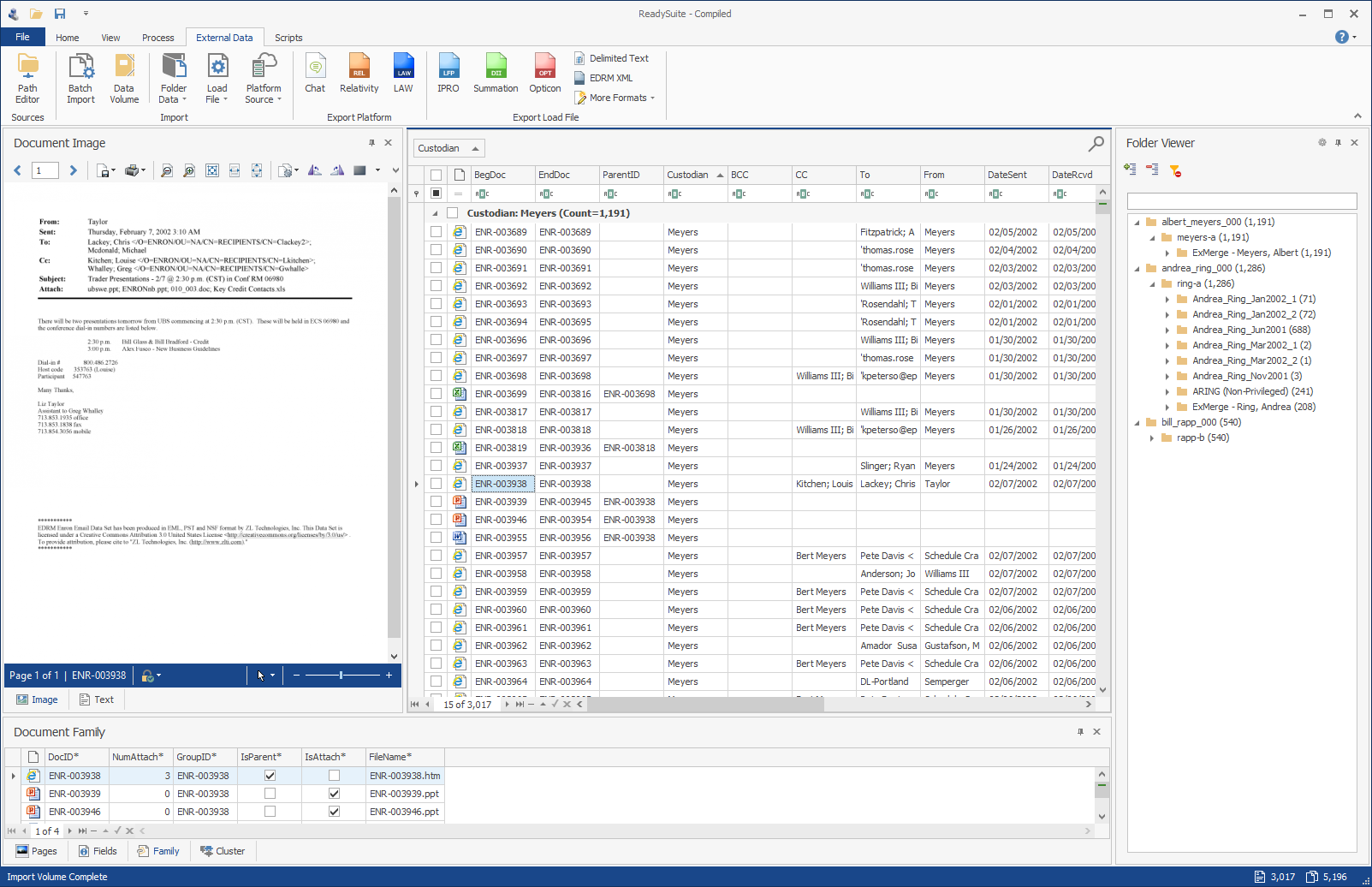1372x887 pixels.
Task: Export an IPRO load file
Action: (x=448, y=74)
